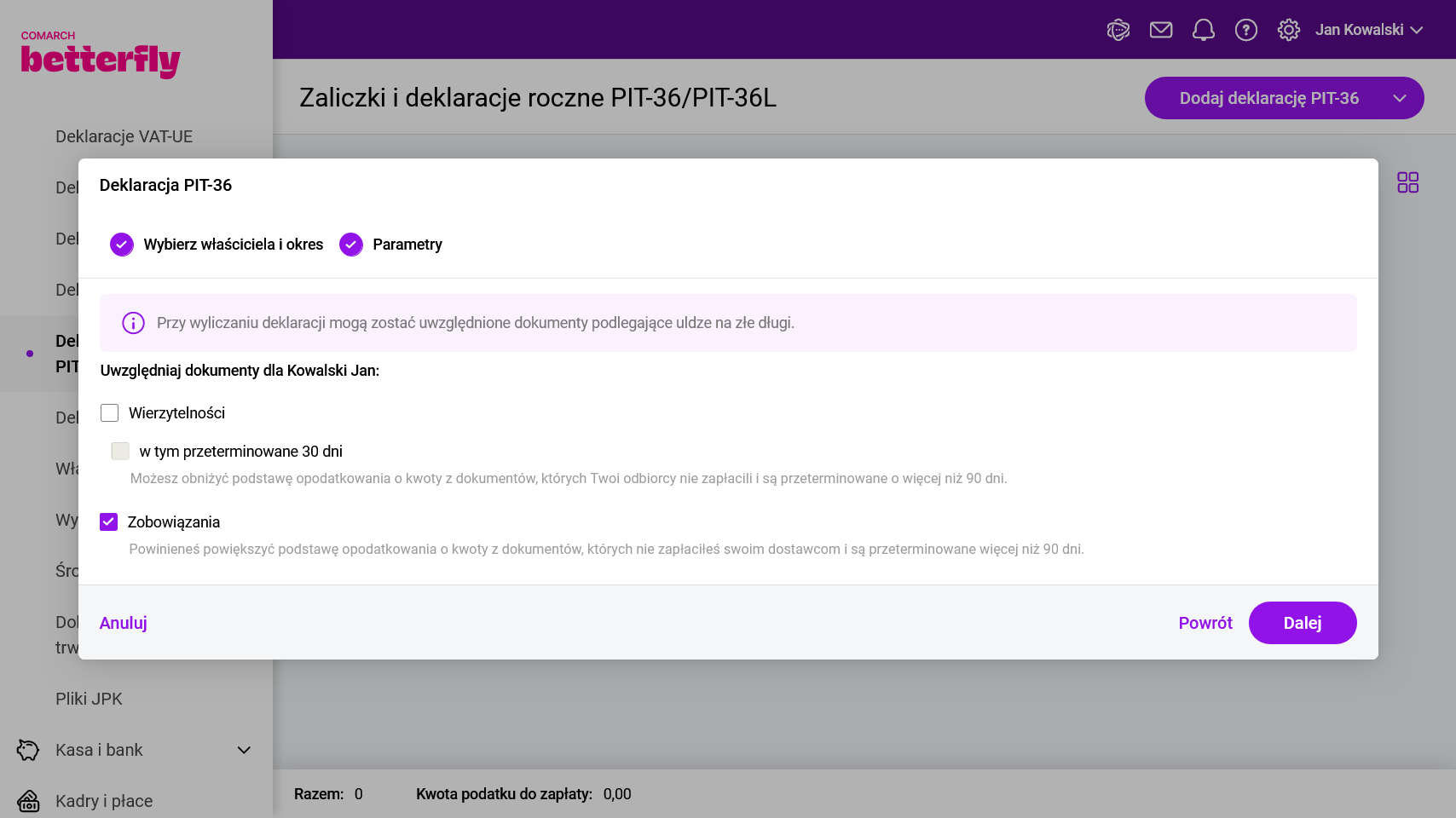Click Powrót to go back
The width and height of the screenshot is (1456, 818).
click(1205, 623)
